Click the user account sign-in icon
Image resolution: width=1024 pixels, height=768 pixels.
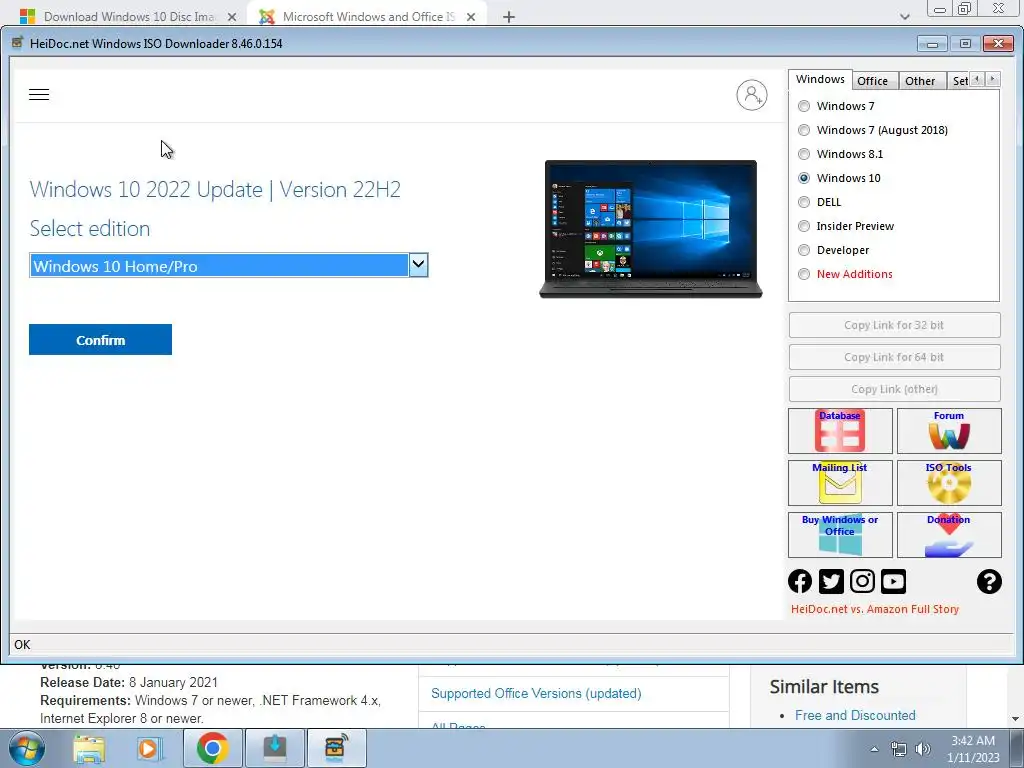[752, 95]
